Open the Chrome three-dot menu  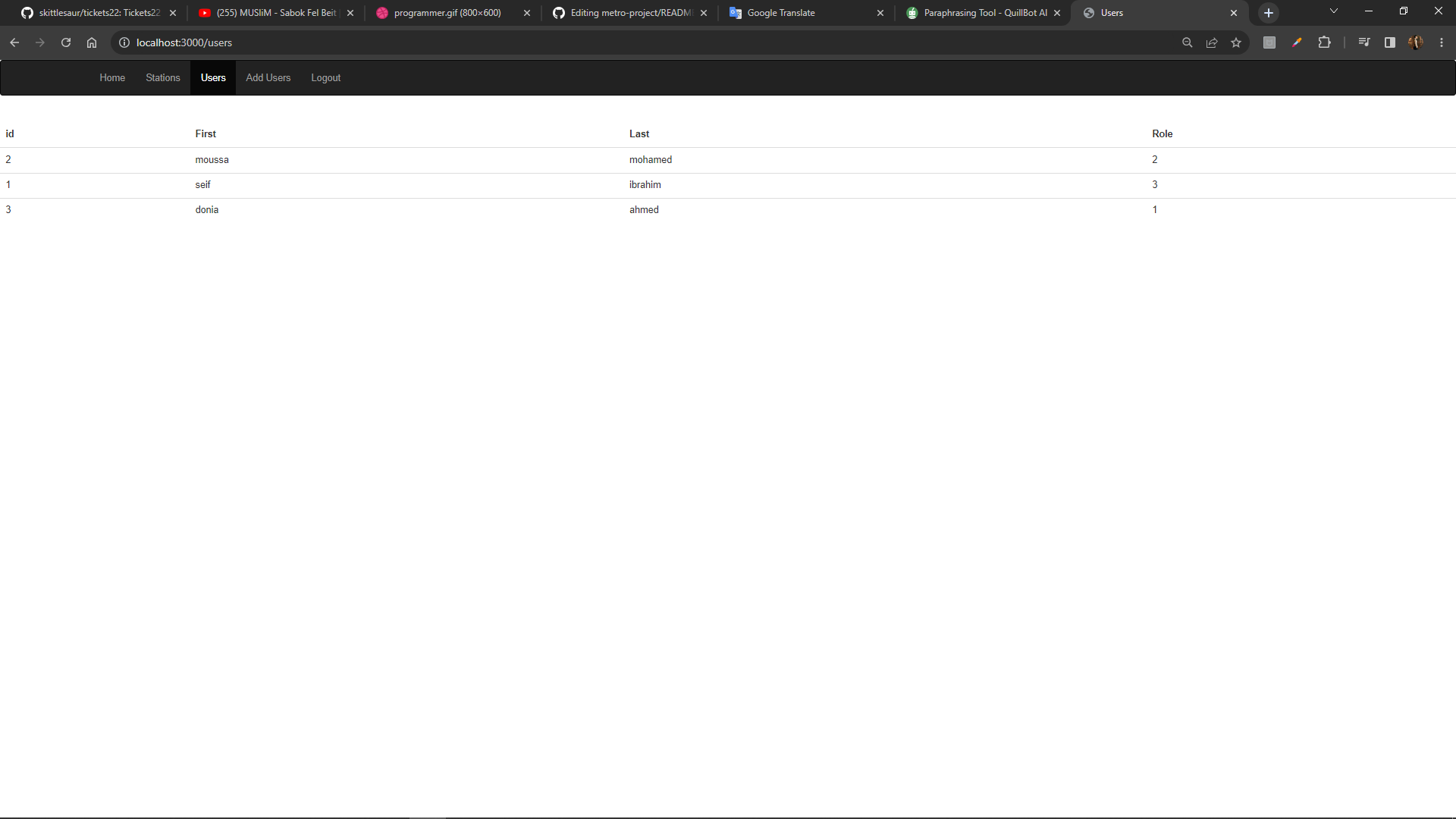[x=1442, y=42]
